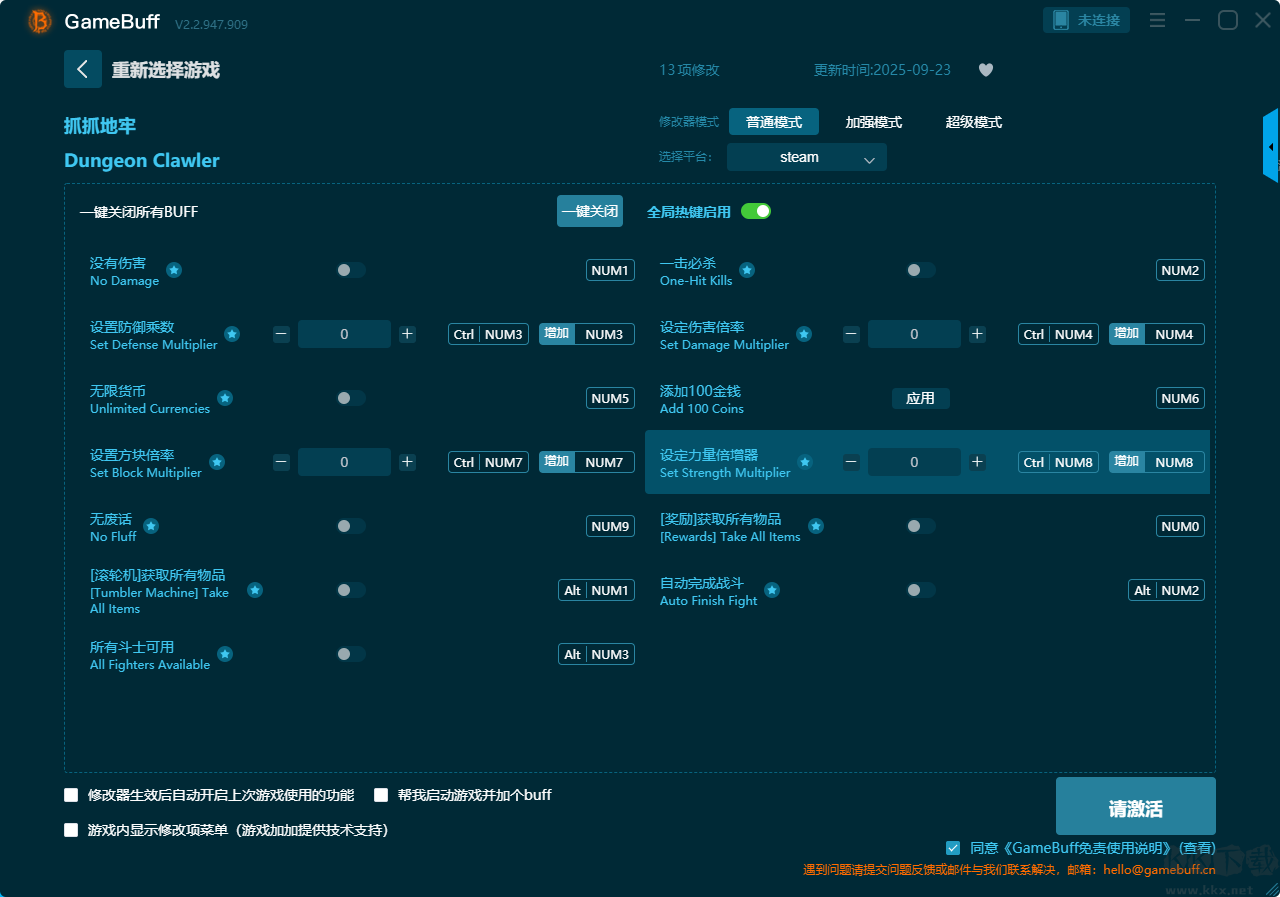Click the Set Strength Multiplier value field
1280x897 pixels.
click(914, 462)
